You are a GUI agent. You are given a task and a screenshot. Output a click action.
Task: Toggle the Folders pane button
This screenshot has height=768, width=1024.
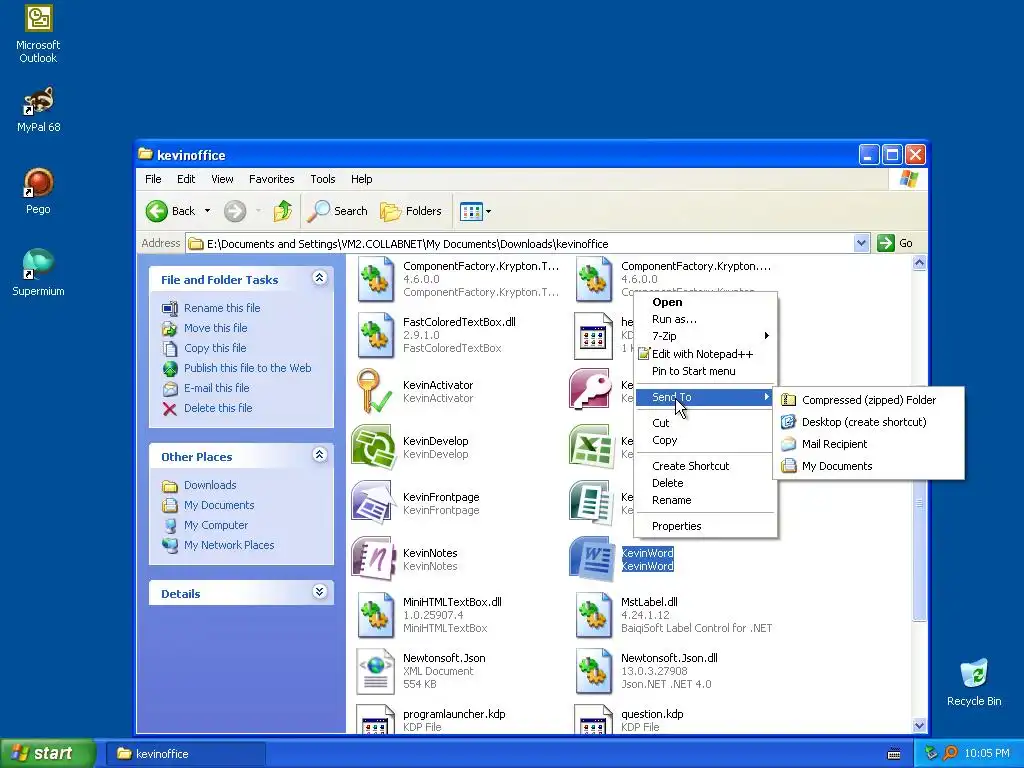pyautogui.click(x=411, y=211)
